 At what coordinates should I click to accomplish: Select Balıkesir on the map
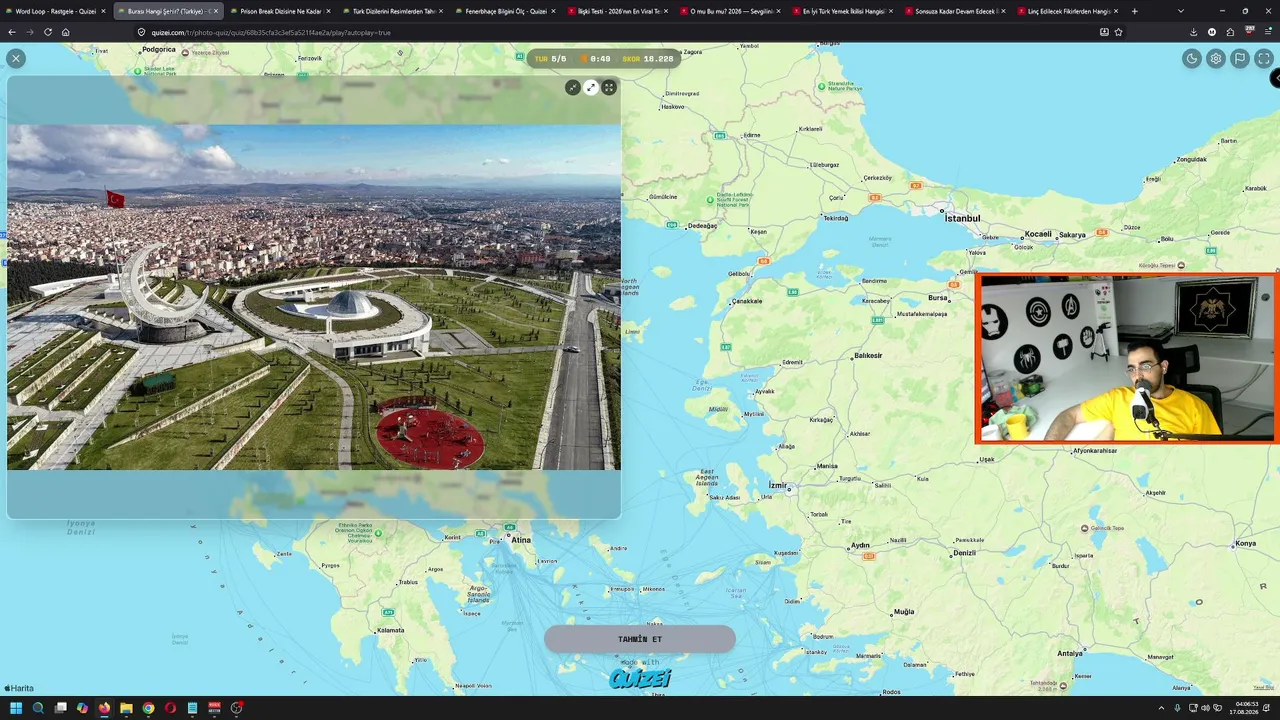pyautogui.click(x=868, y=355)
